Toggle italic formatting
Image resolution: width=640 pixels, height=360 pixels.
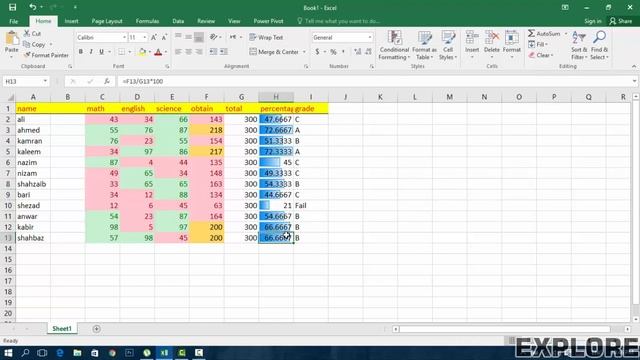click(91, 52)
